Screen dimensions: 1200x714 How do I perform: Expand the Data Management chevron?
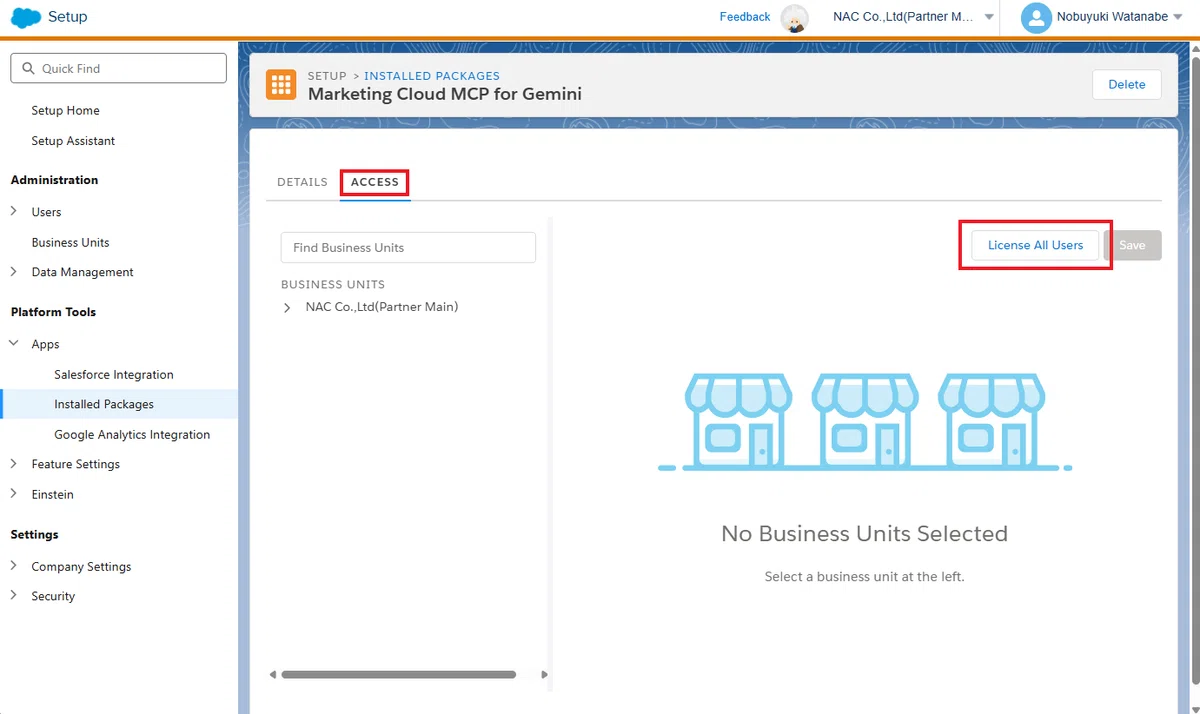tap(14, 272)
